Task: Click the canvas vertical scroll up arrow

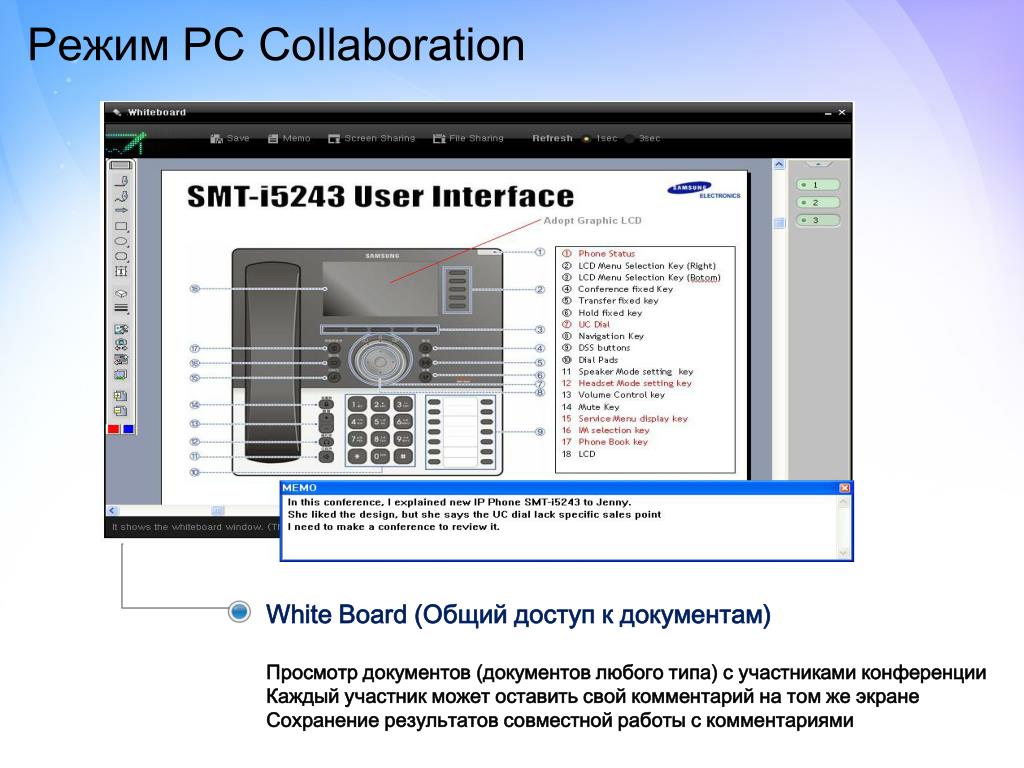Action: coord(778,165)
